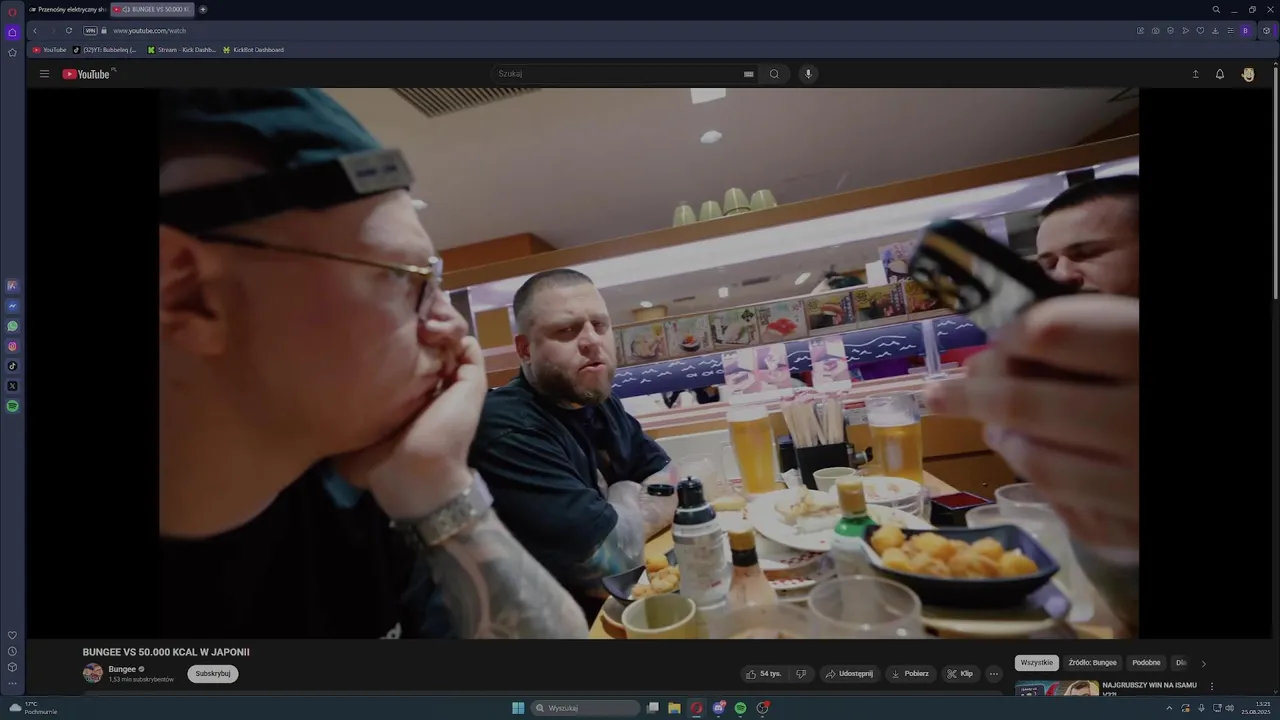This screenshot has height=720, width=1280.
Task: Click the snapshot camera icon in the toolbar
Action: tap(1155, 31)
